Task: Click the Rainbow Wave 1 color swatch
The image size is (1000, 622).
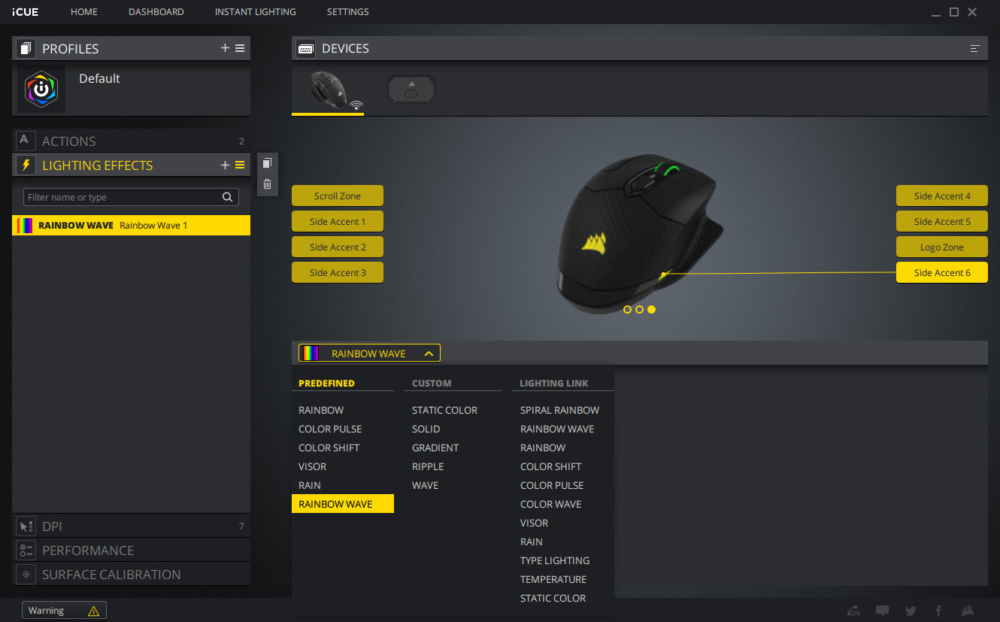Action: coord(24,225)
